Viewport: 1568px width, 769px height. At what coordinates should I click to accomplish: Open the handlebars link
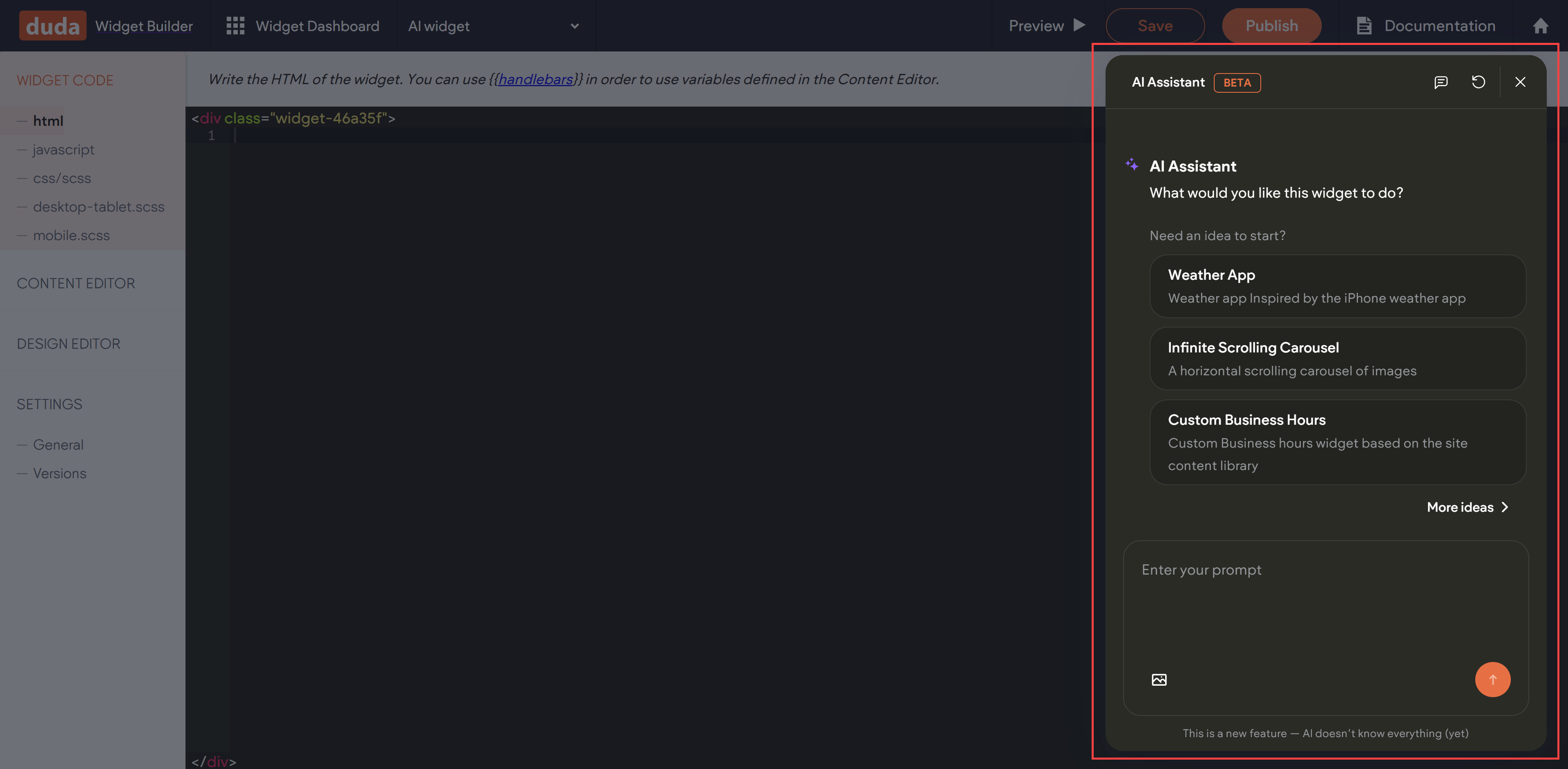536,79
